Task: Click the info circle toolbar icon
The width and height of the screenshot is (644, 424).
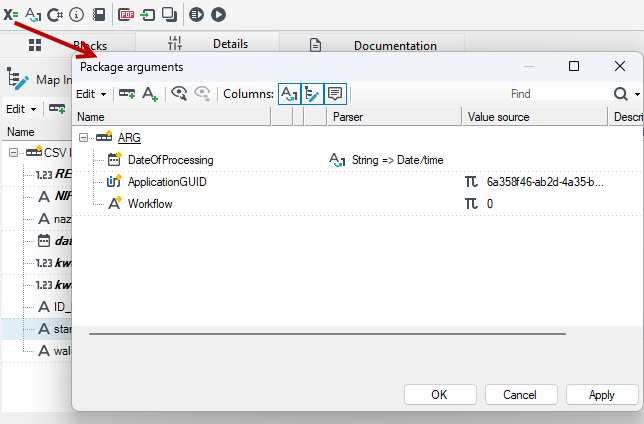Action: (x=76, y=15)
